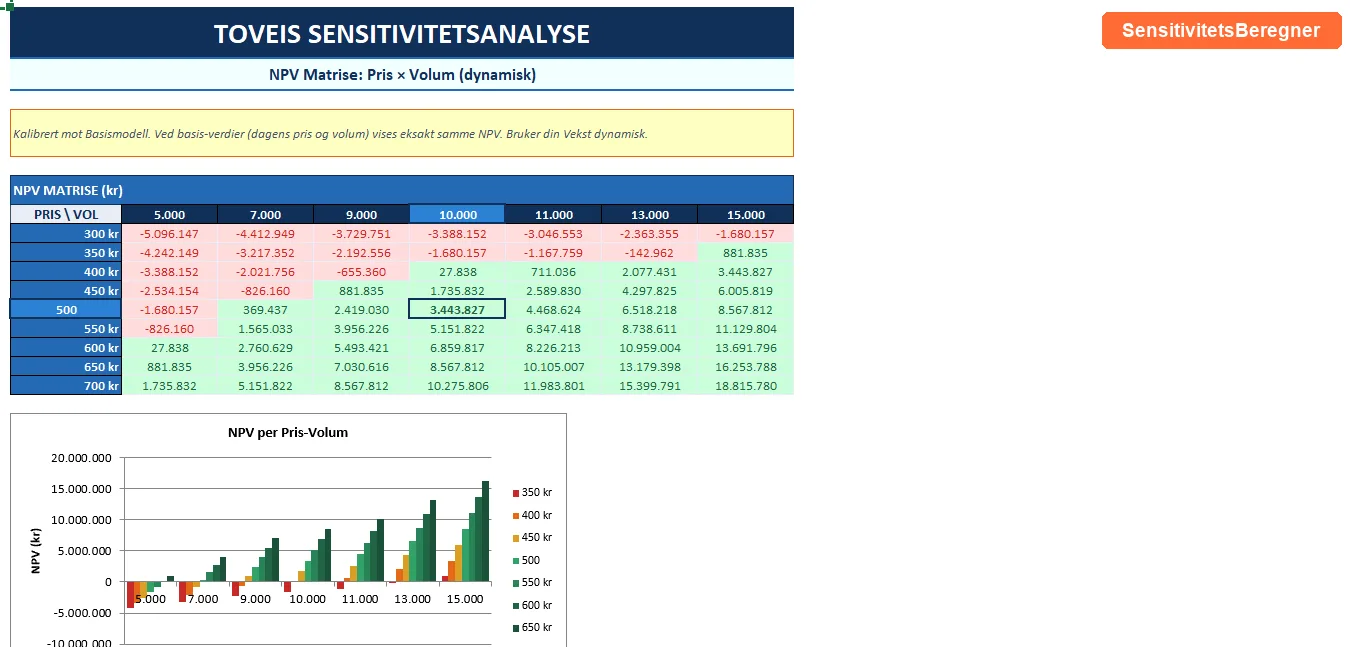Click the PRIS \ VOL corner cell
The height and width of the screenshot is (647, 1353).
tap(66, 215)
